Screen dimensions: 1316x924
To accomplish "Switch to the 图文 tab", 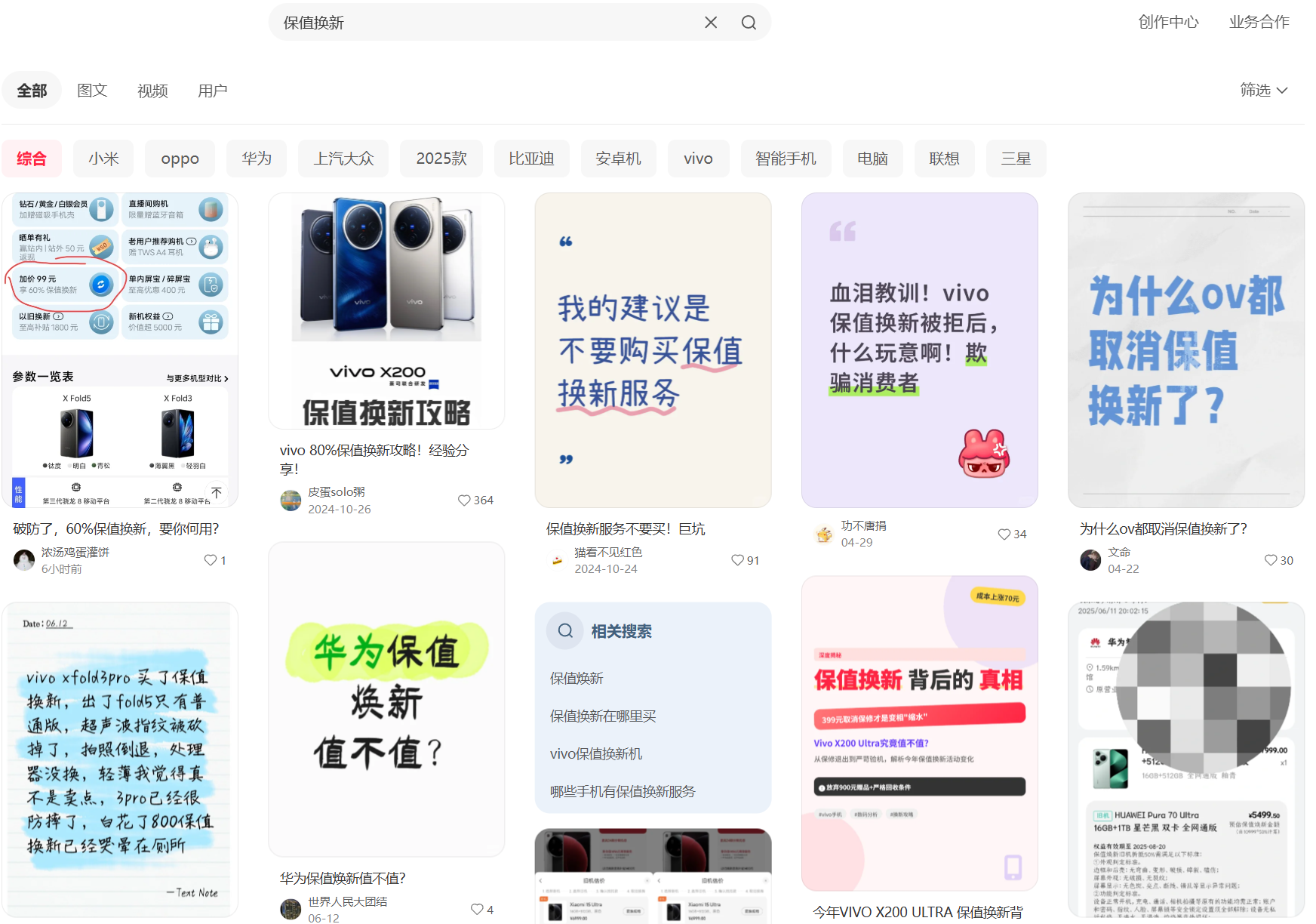I will tap(92, 91).
